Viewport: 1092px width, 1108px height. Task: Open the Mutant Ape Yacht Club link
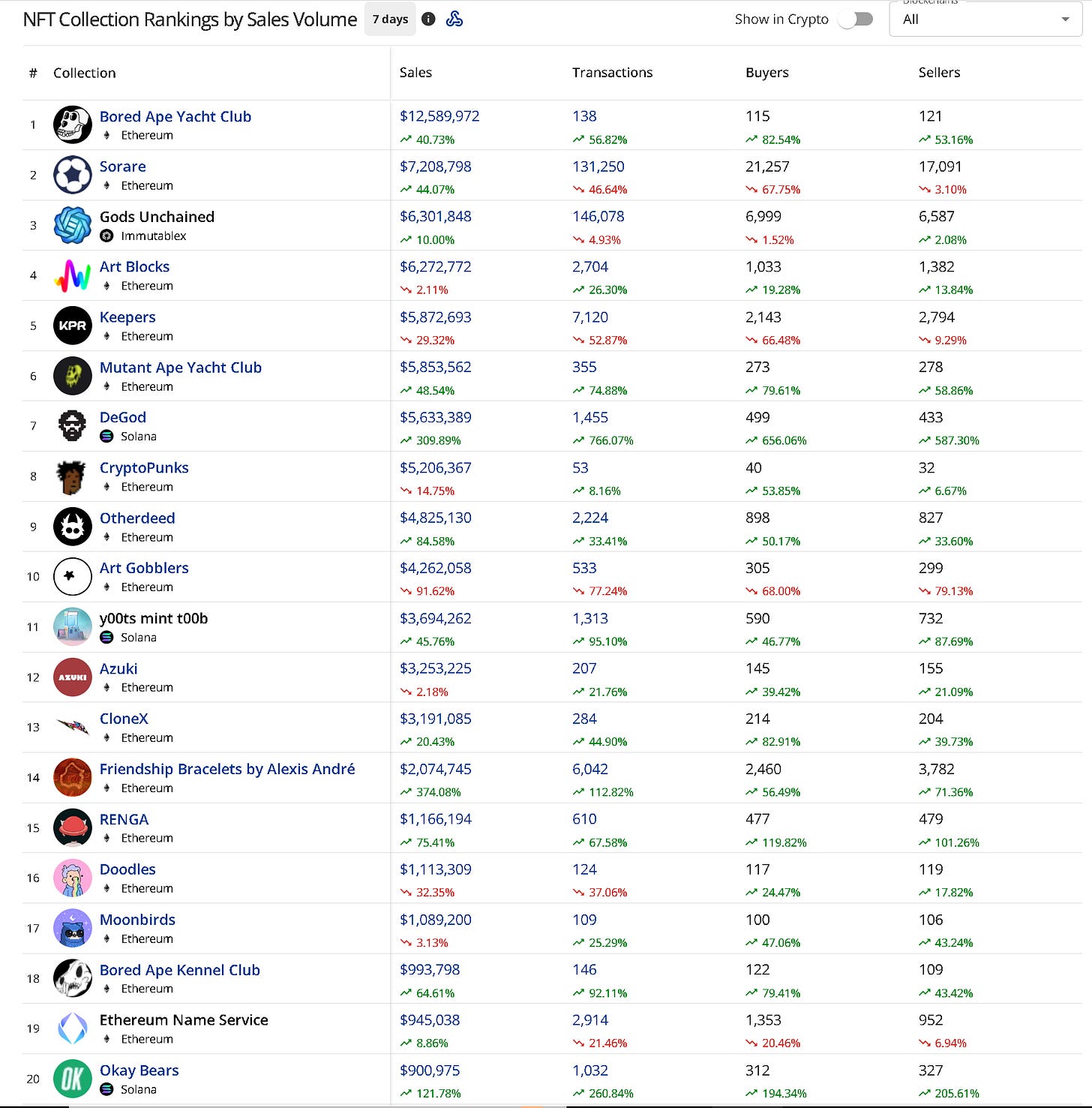[x=181, y=368]
